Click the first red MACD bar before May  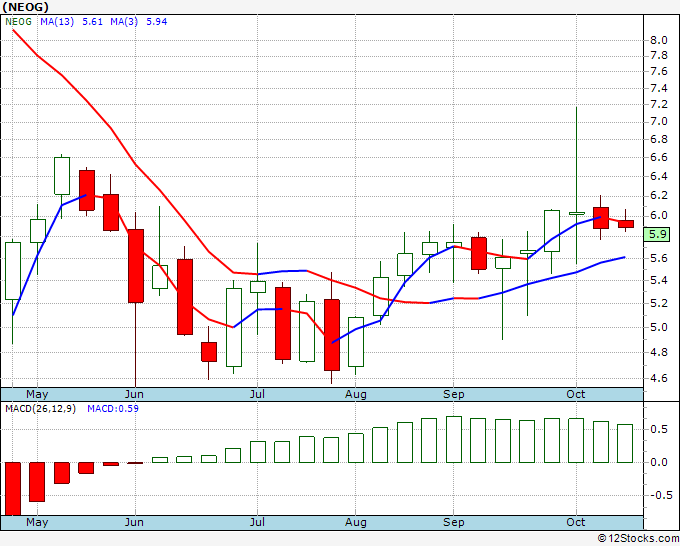click(13, 489)
